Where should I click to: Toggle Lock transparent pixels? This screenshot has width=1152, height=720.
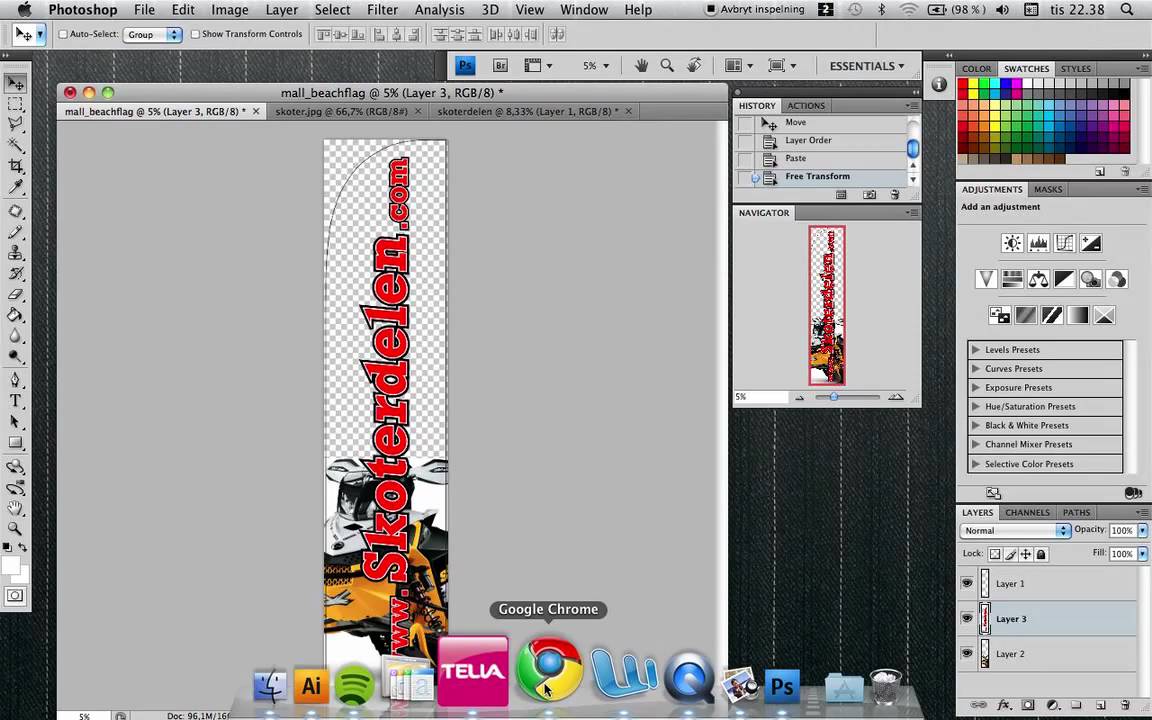pyautogui.click(x=994, y=554)
